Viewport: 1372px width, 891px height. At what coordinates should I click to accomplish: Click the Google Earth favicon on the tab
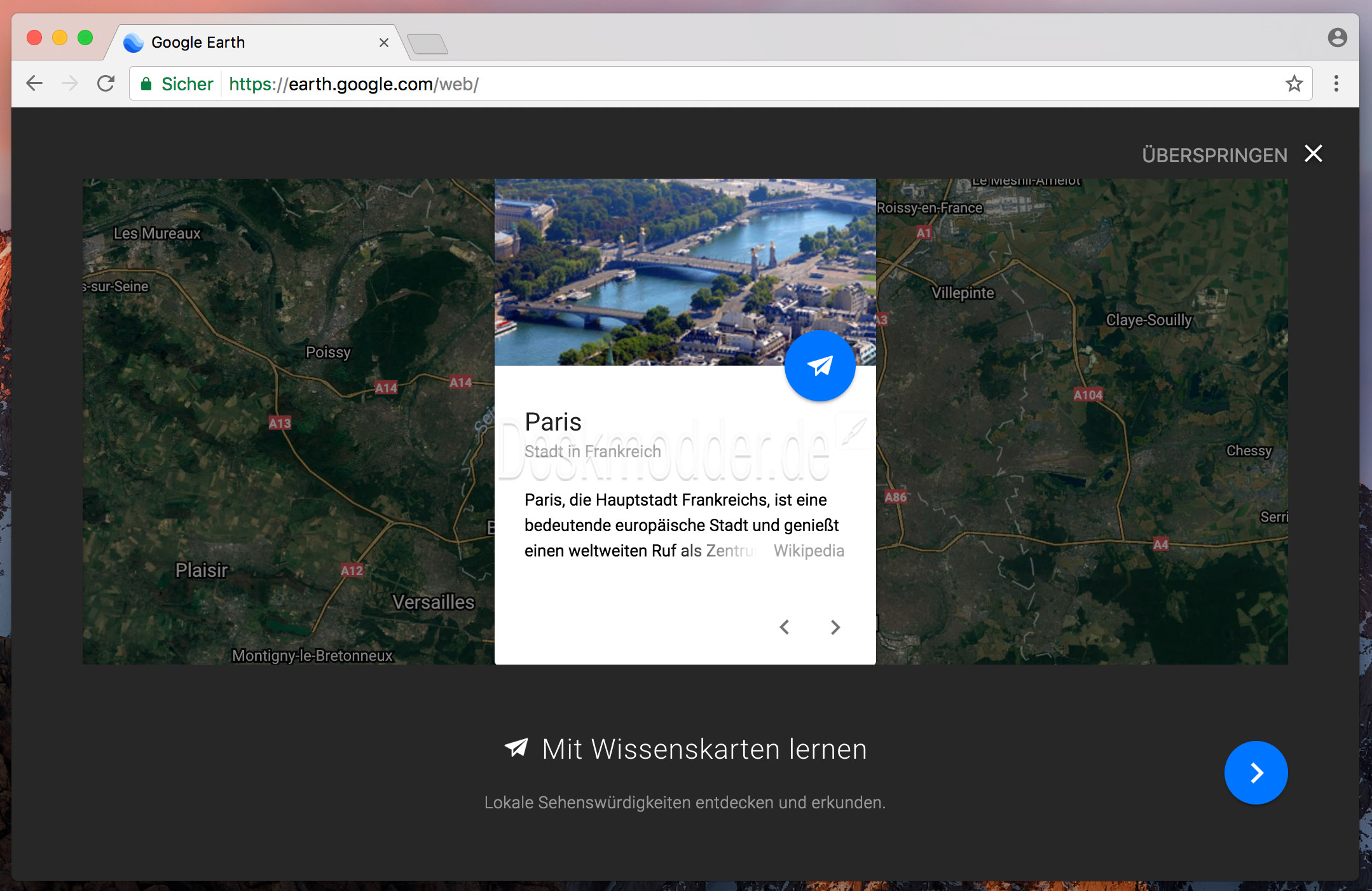pos(134,43)
